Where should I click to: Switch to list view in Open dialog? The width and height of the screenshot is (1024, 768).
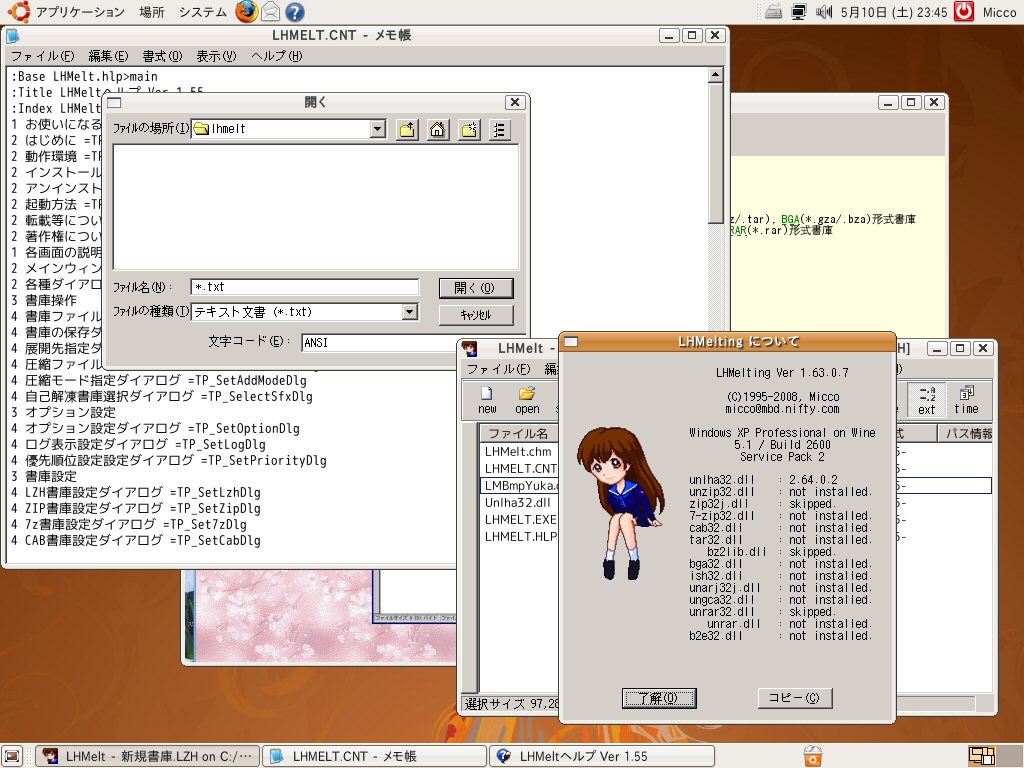(499, 129)
